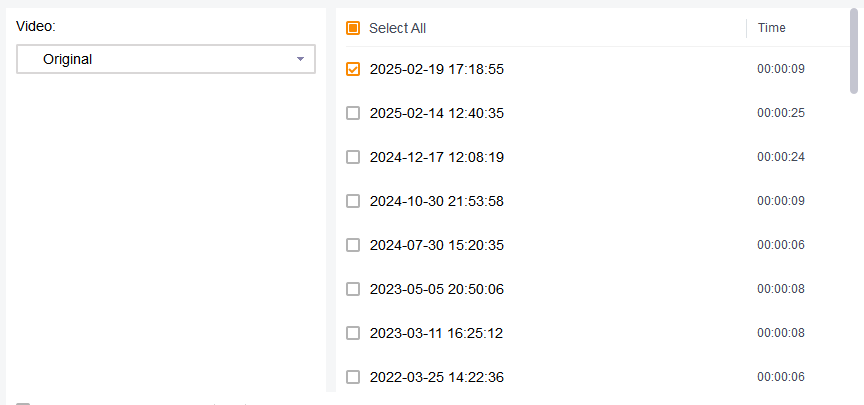Toggle the Select All checkbox
The image size is (864, 405).
coord(353,28)
